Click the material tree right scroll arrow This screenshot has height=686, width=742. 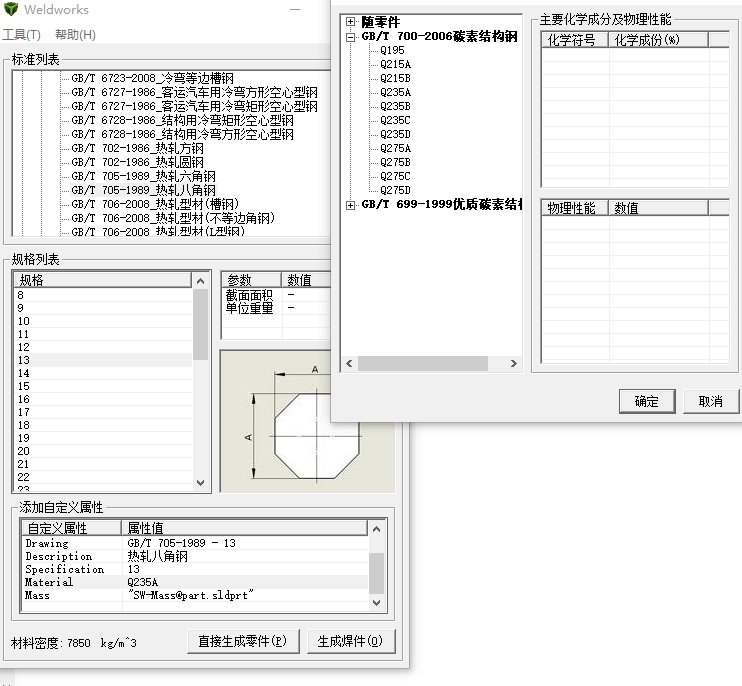513,363
